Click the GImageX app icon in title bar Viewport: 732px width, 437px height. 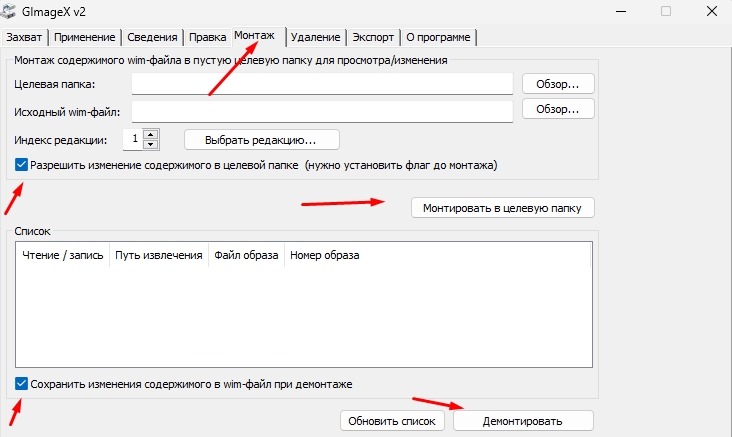(x=8, y=11)
